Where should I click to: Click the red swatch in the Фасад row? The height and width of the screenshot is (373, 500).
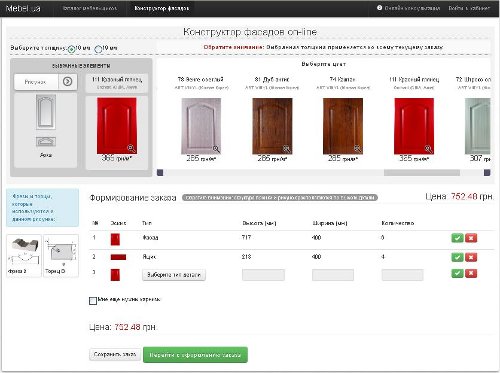(x=115, y=239)
